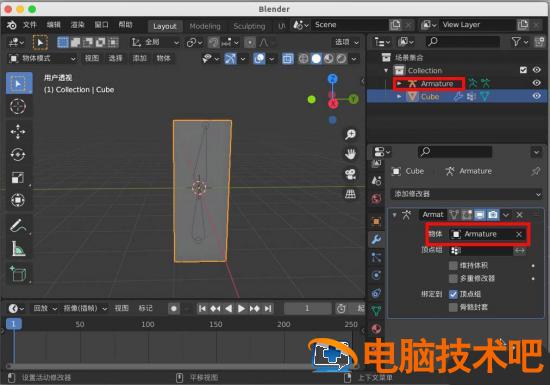This screenshot has height=385, width=550.
Task: Toggle modifier show in viewport icon
Action: (x=479, y=214)
